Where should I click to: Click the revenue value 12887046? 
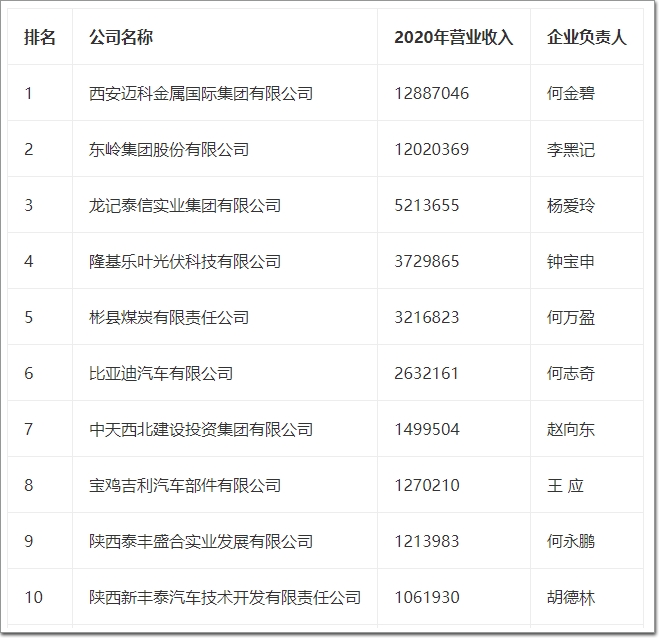432,93
